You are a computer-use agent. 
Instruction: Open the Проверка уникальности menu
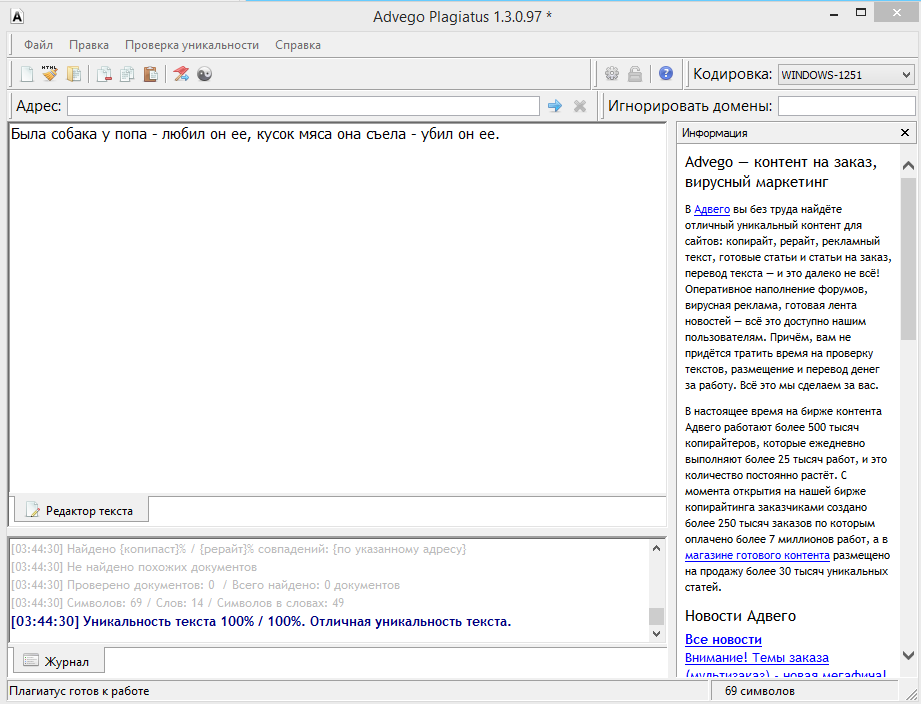pos(192,45)
